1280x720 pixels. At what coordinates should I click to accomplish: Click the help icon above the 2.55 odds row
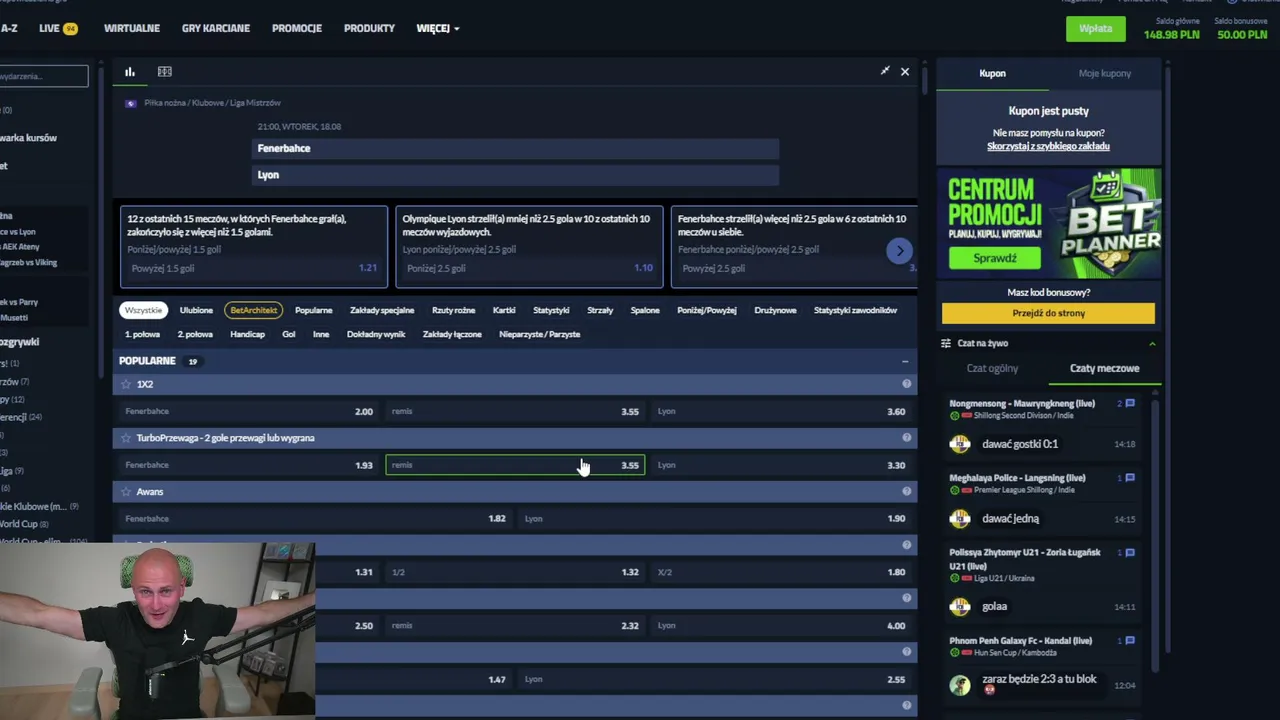[x=907, y=653]
